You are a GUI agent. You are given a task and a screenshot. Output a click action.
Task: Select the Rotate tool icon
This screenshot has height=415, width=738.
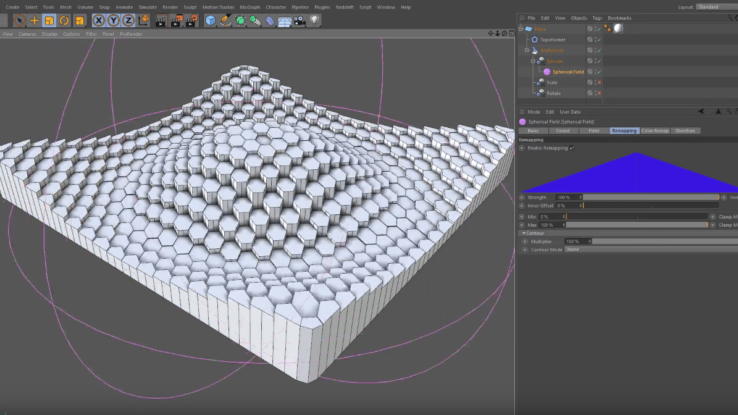(x=64, y=20)
